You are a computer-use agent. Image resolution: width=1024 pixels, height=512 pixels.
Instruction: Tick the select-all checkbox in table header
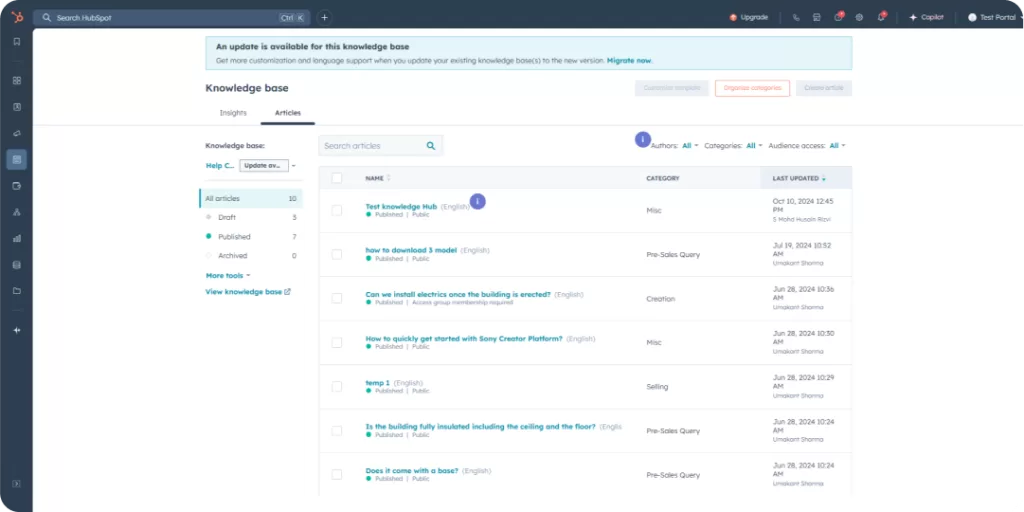click(337, 178)
